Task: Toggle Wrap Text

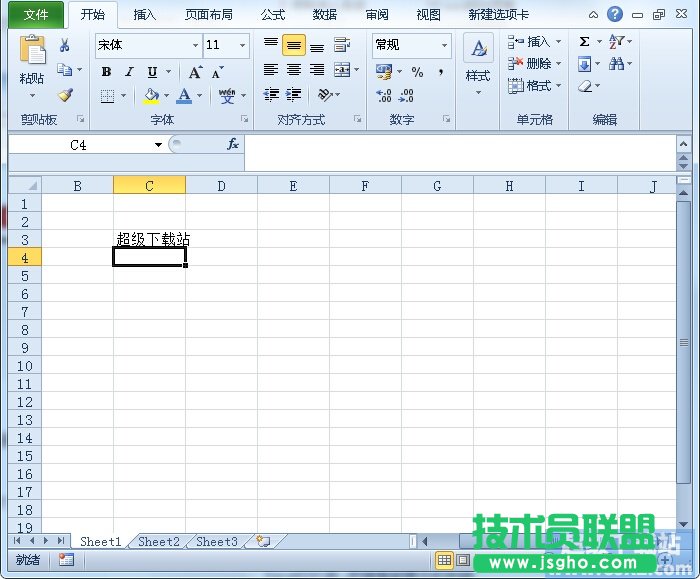Action: click(x=342, y=45)
